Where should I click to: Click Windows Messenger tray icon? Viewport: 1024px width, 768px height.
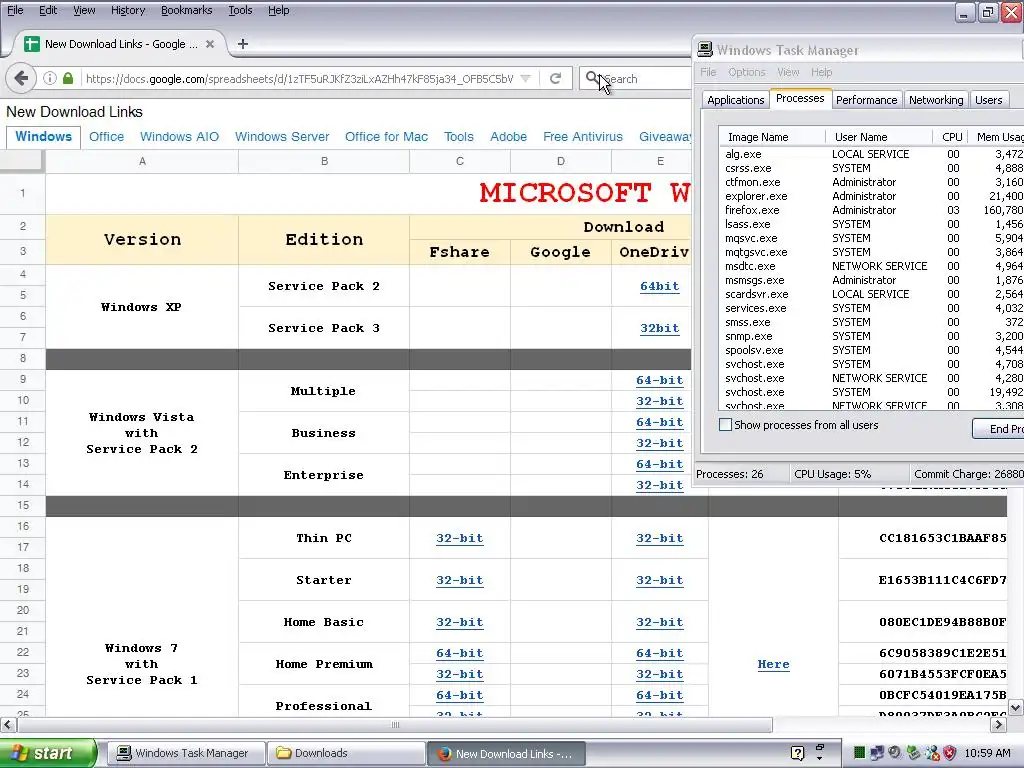(932, 753)
